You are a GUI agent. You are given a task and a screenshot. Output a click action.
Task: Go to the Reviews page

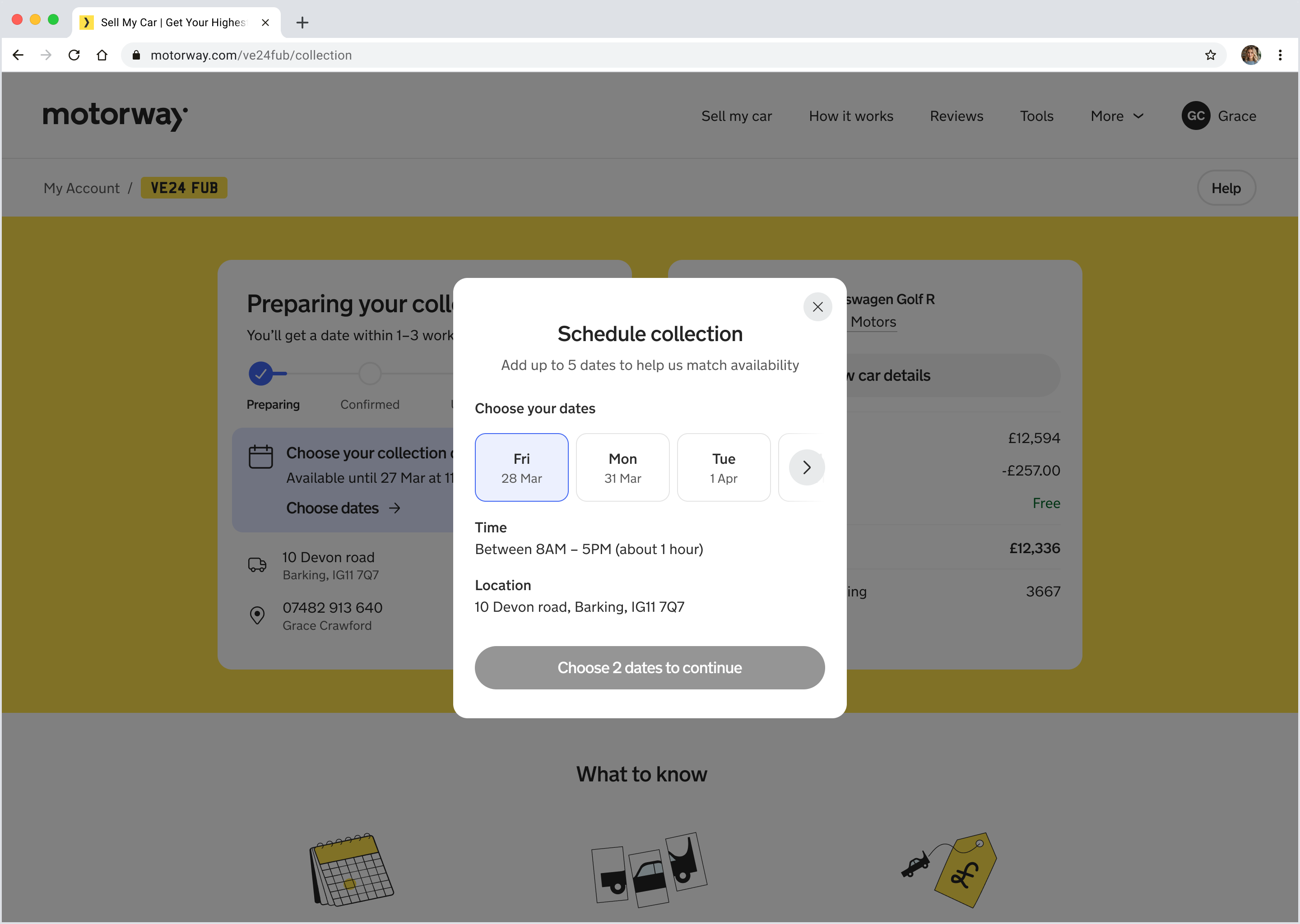956,116
